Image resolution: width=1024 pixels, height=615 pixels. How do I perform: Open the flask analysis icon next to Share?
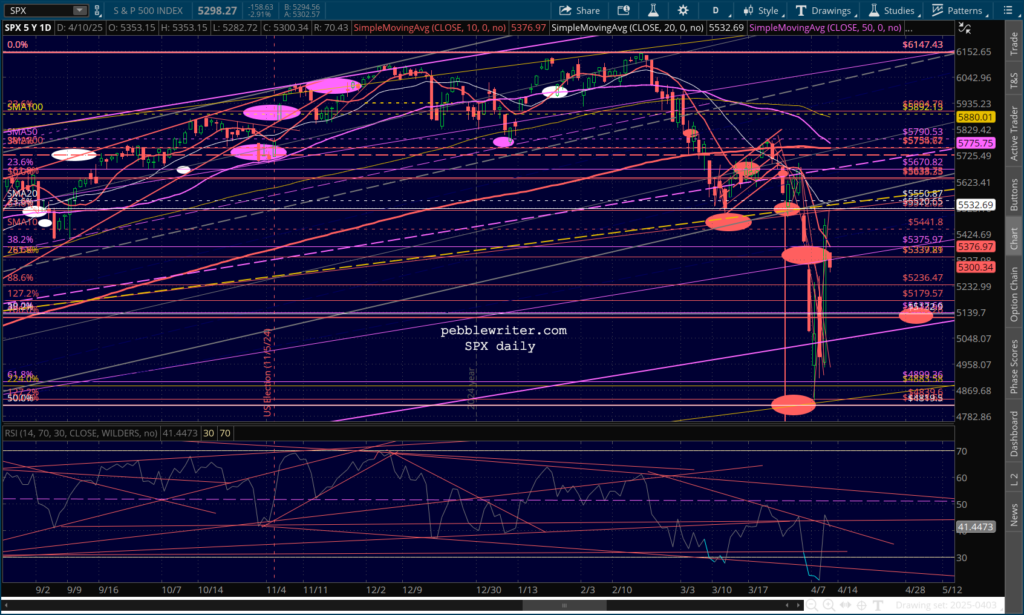[x=652, y=10]
